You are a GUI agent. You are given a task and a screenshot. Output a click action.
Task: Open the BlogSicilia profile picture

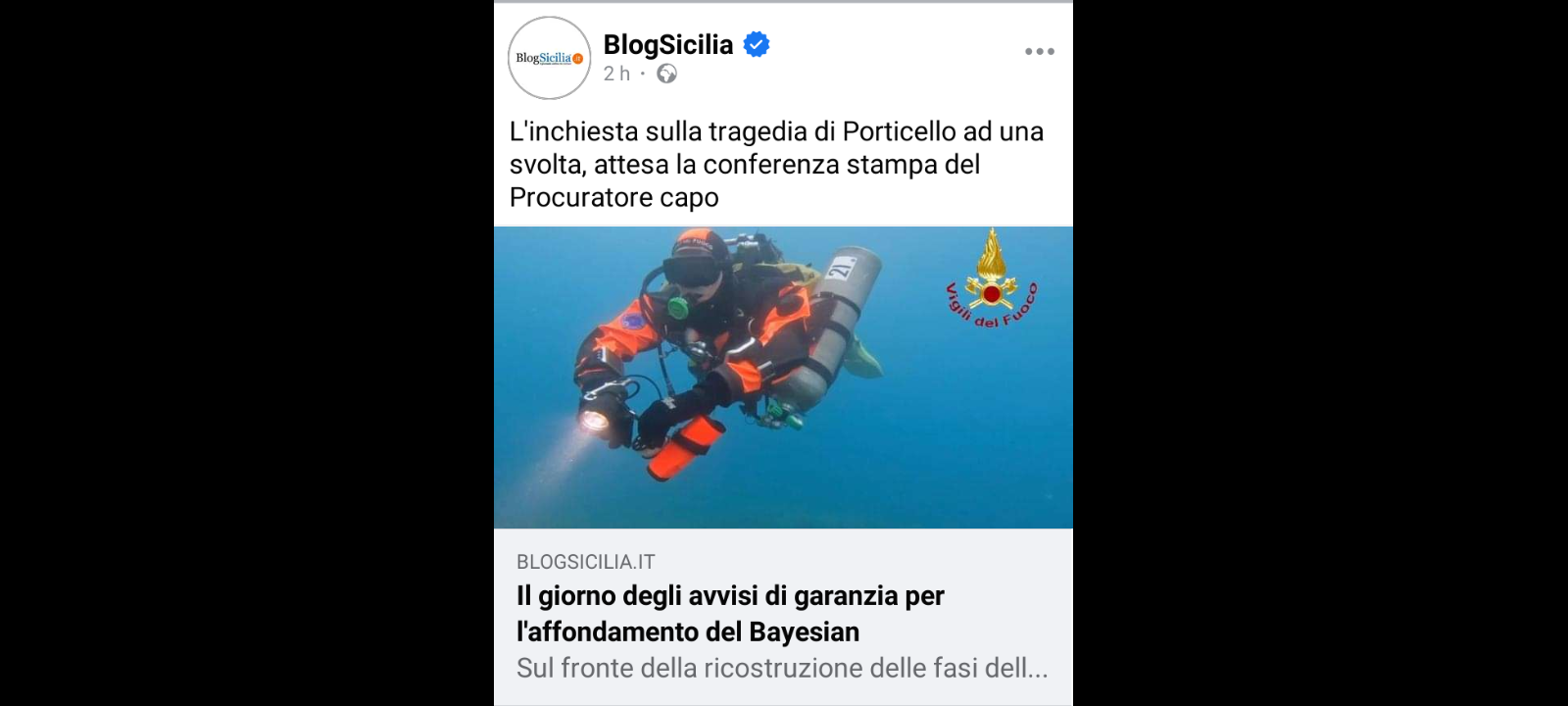[x=549, y=58]
